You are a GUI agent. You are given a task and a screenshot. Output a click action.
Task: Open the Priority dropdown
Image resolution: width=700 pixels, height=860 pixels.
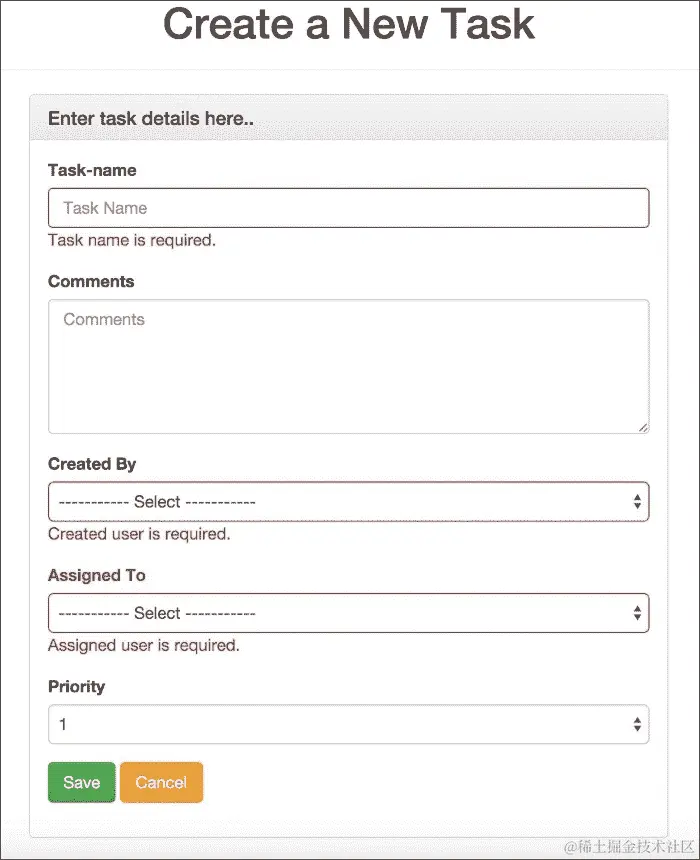pos(348,724)
